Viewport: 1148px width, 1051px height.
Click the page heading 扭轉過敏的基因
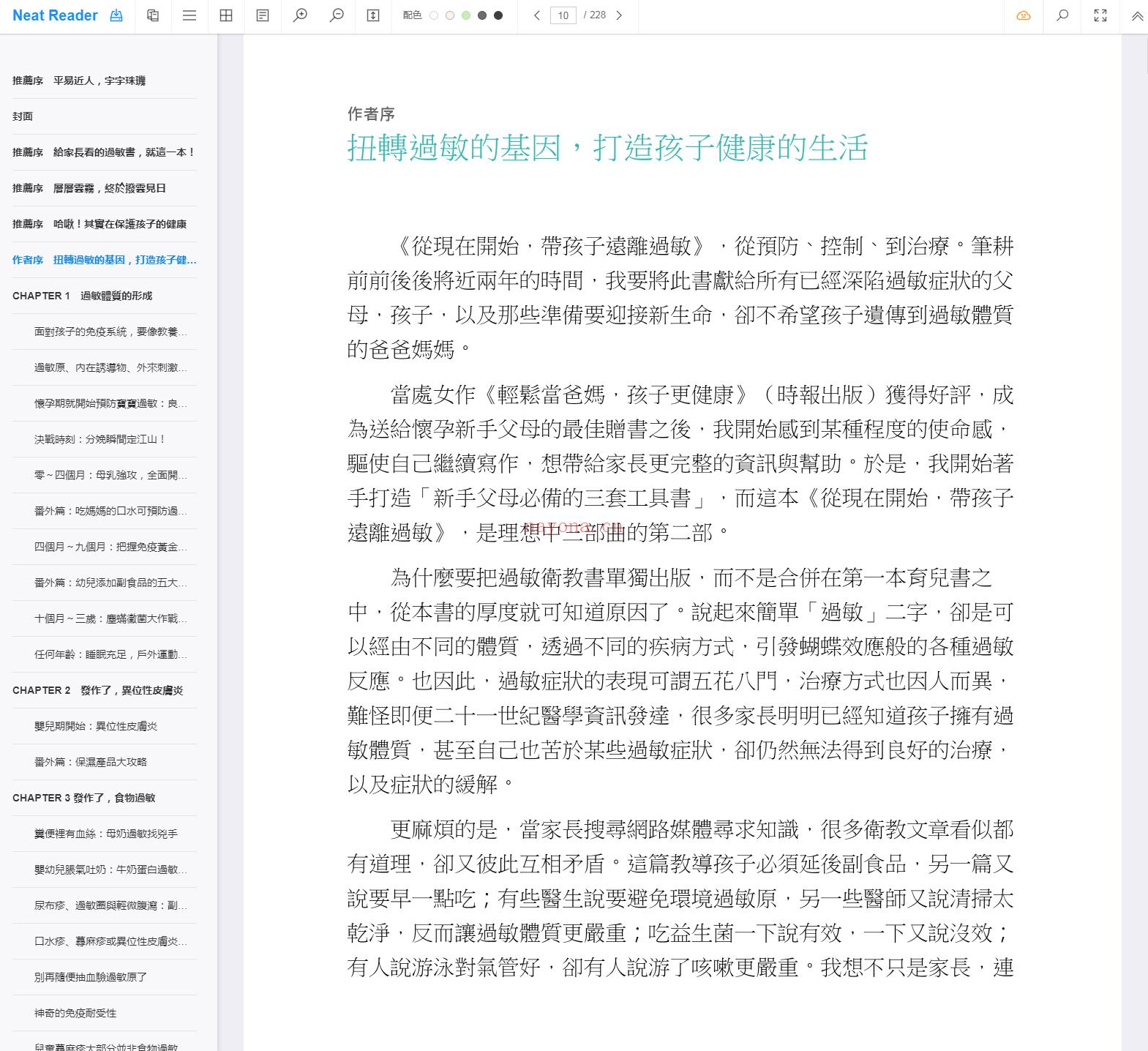(x=607, y=148)
